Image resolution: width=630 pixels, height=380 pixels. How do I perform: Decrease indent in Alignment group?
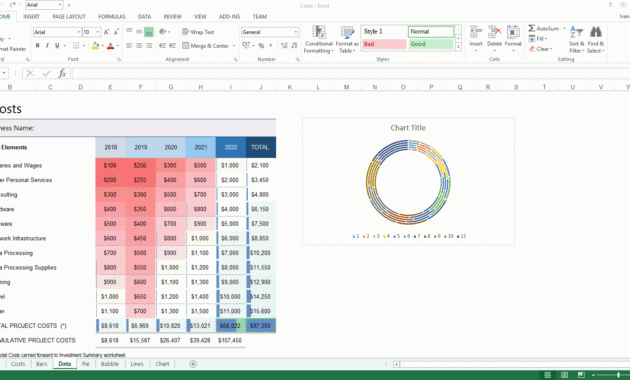click(162, 46)
